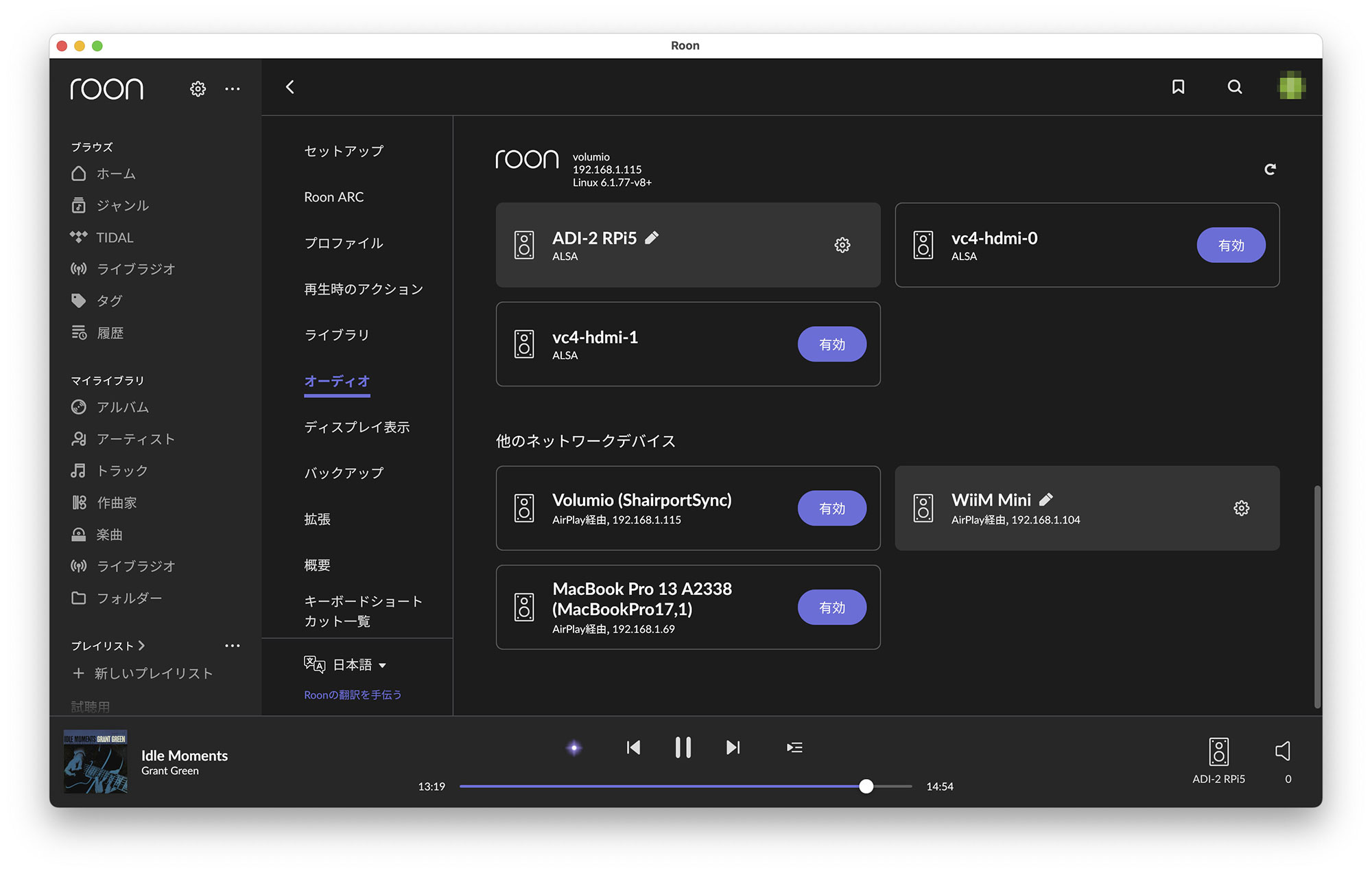Click the skip-to-next track icon
The image size is (1372, 873).
(732, 746)
